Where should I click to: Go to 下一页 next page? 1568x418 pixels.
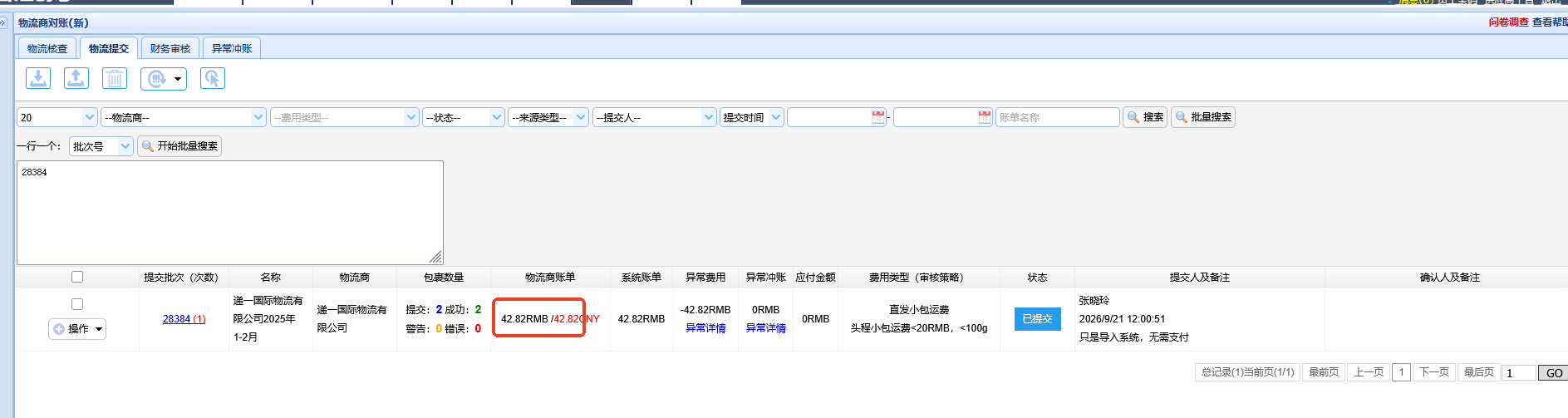(1434, 372)
